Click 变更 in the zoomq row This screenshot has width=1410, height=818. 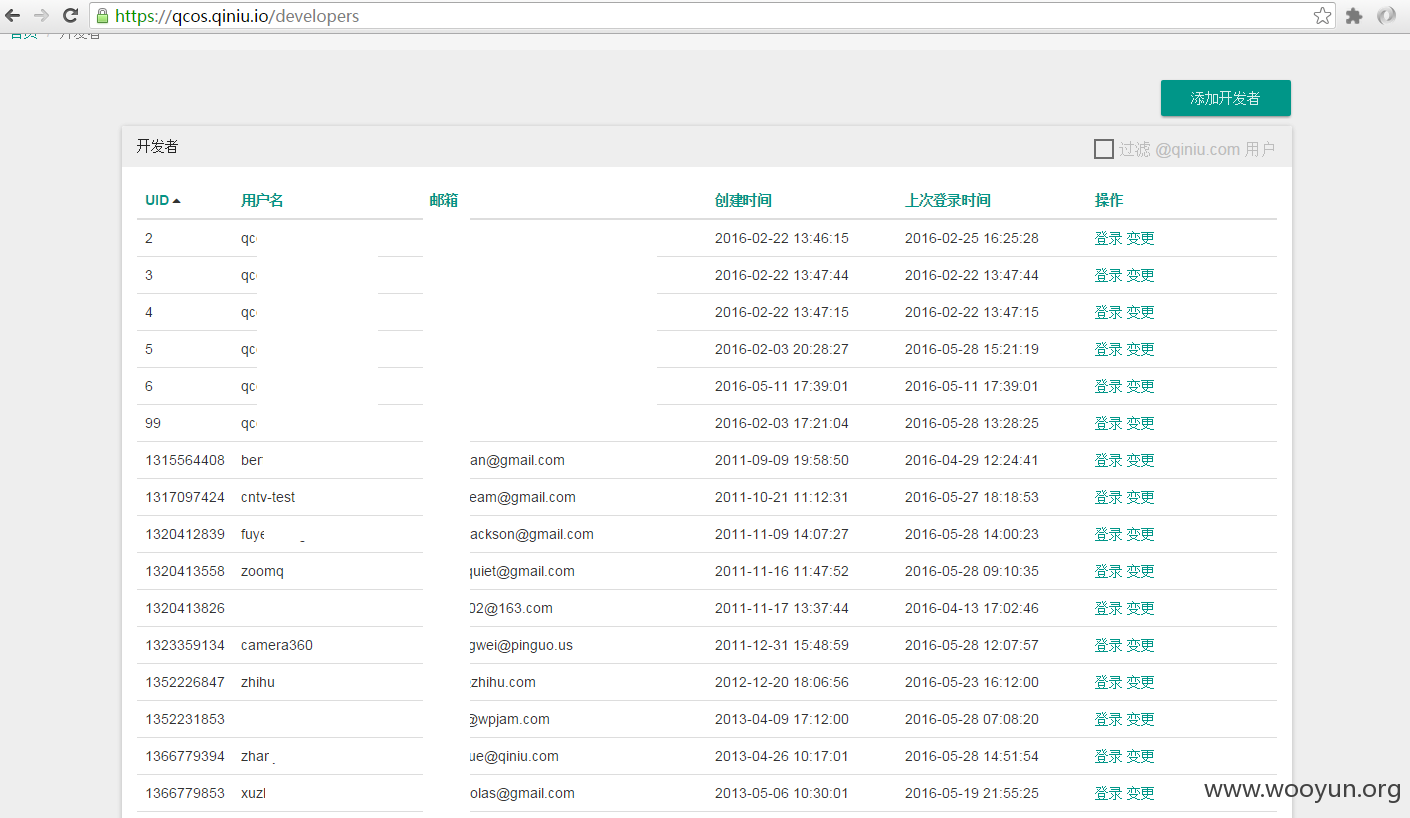click(1141, 571)
